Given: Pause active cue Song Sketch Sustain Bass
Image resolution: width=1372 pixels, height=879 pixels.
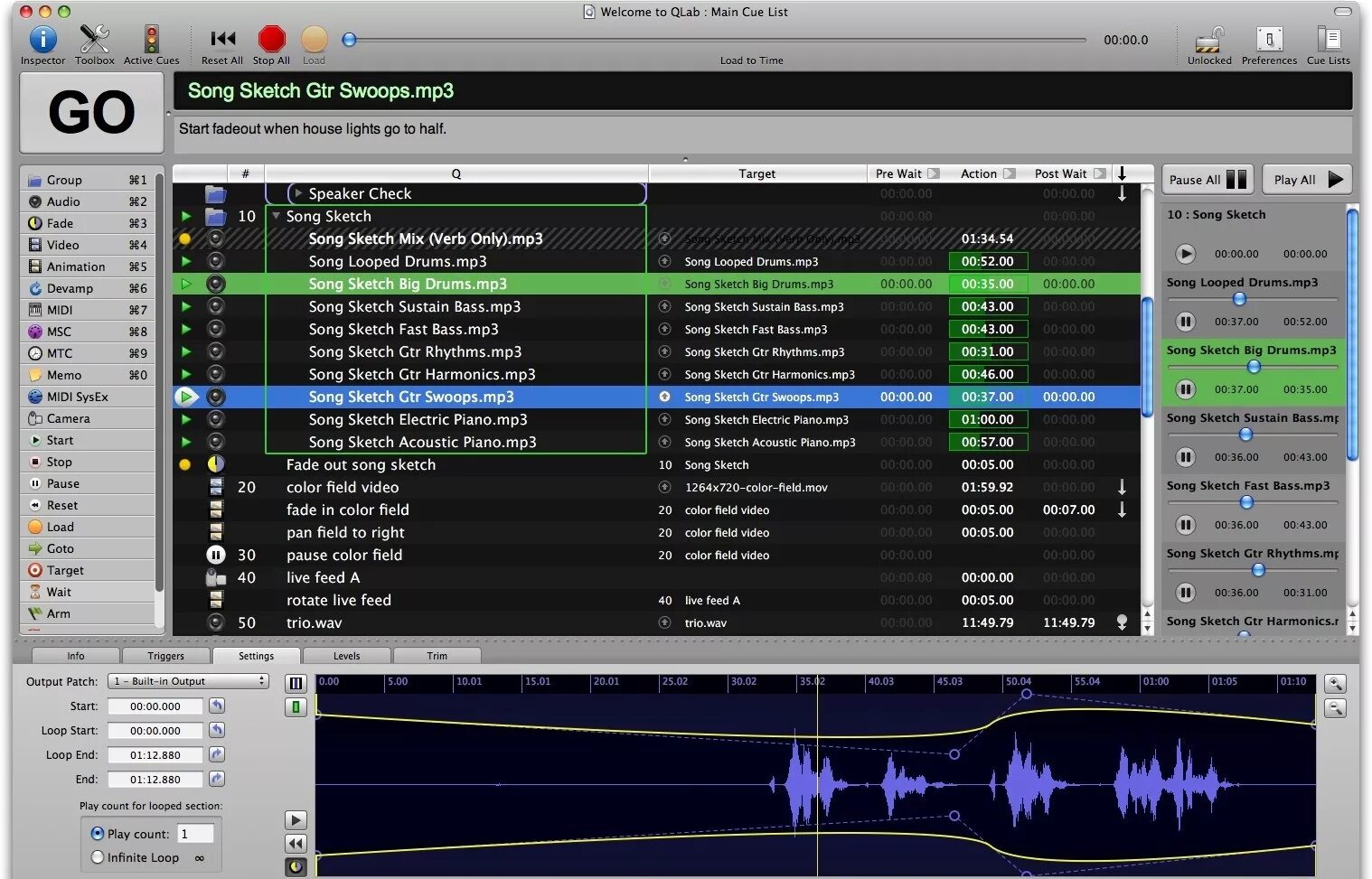Looking at the screenshot, I should click(1186, 457).
